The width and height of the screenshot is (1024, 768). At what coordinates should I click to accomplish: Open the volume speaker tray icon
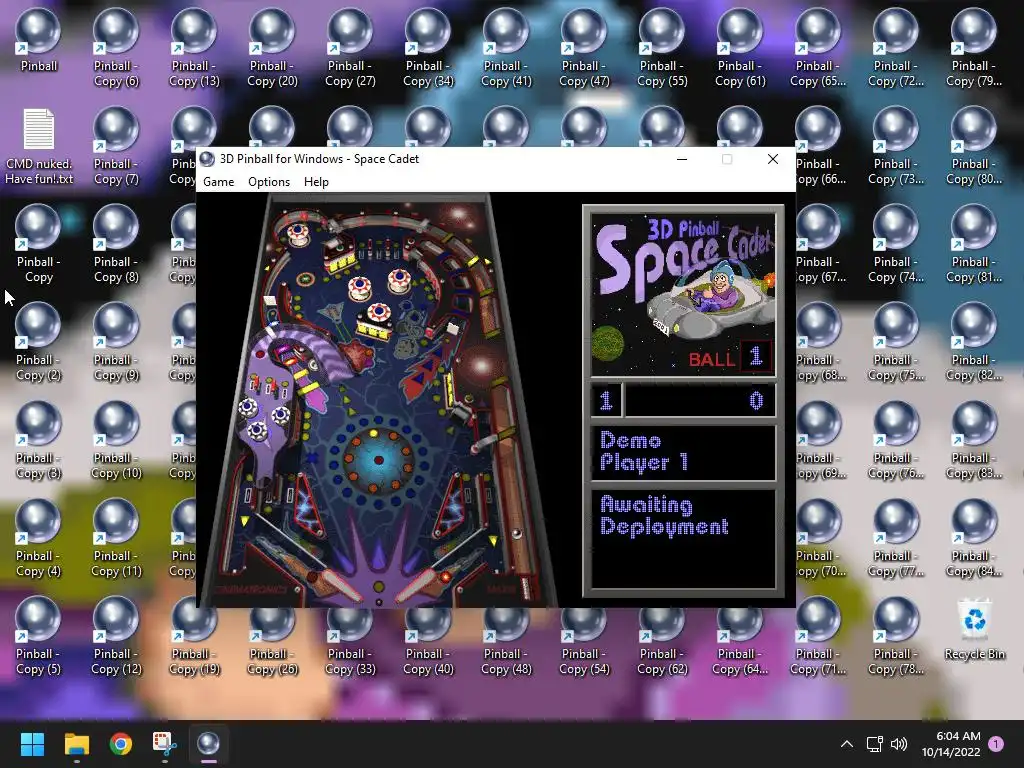pos(899,744)
